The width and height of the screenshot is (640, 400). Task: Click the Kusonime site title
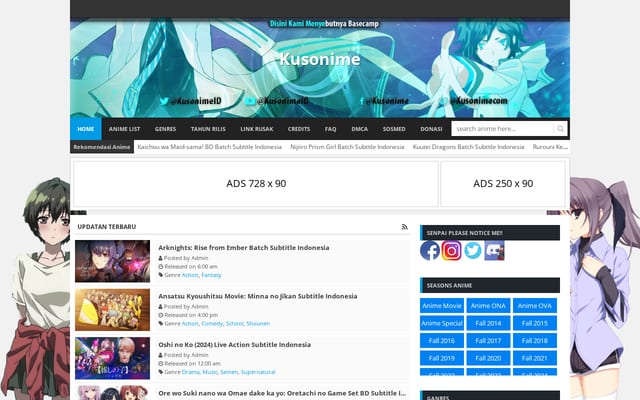coord(320,59)
